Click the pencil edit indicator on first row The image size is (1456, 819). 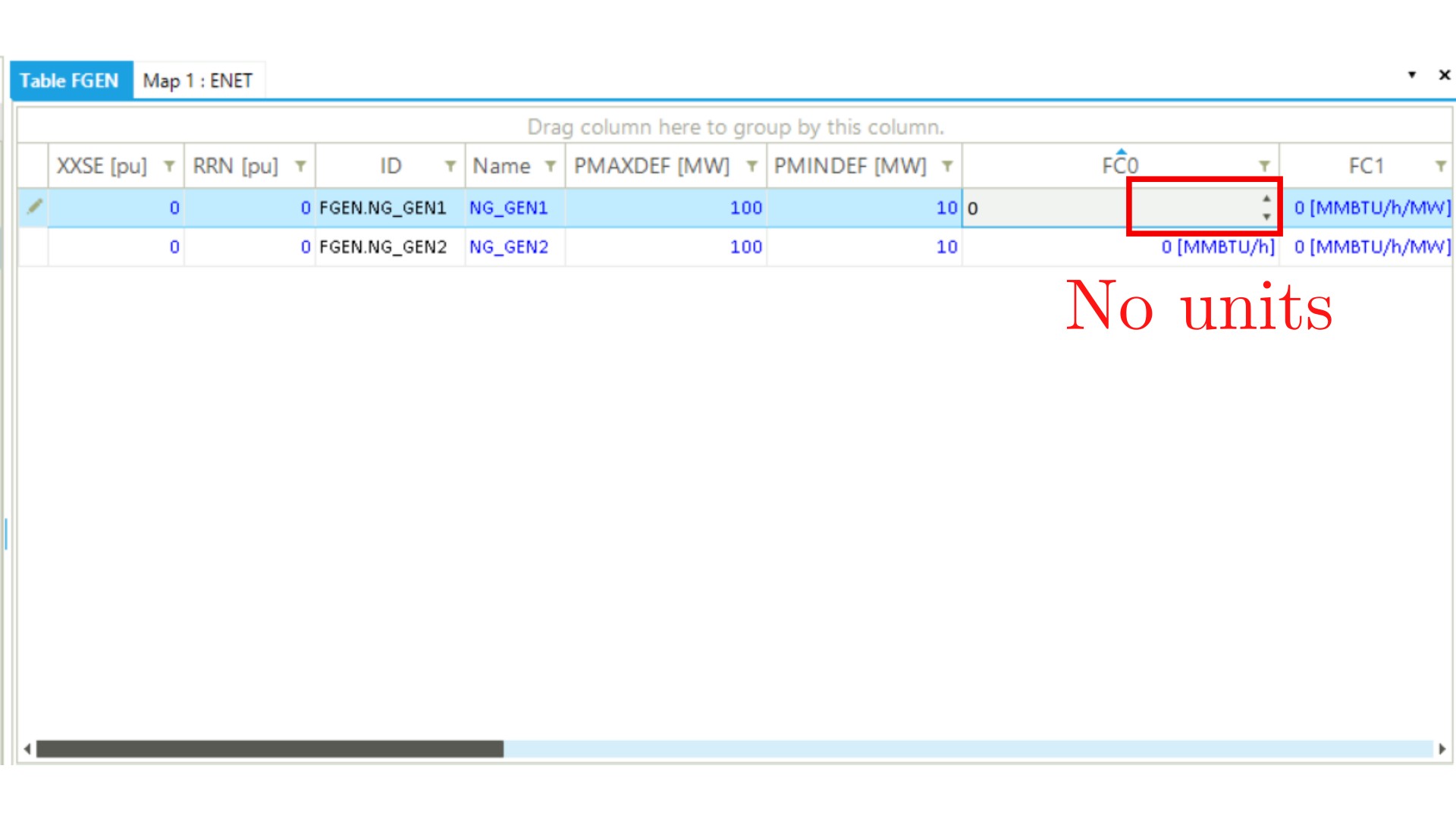[34, 206]
